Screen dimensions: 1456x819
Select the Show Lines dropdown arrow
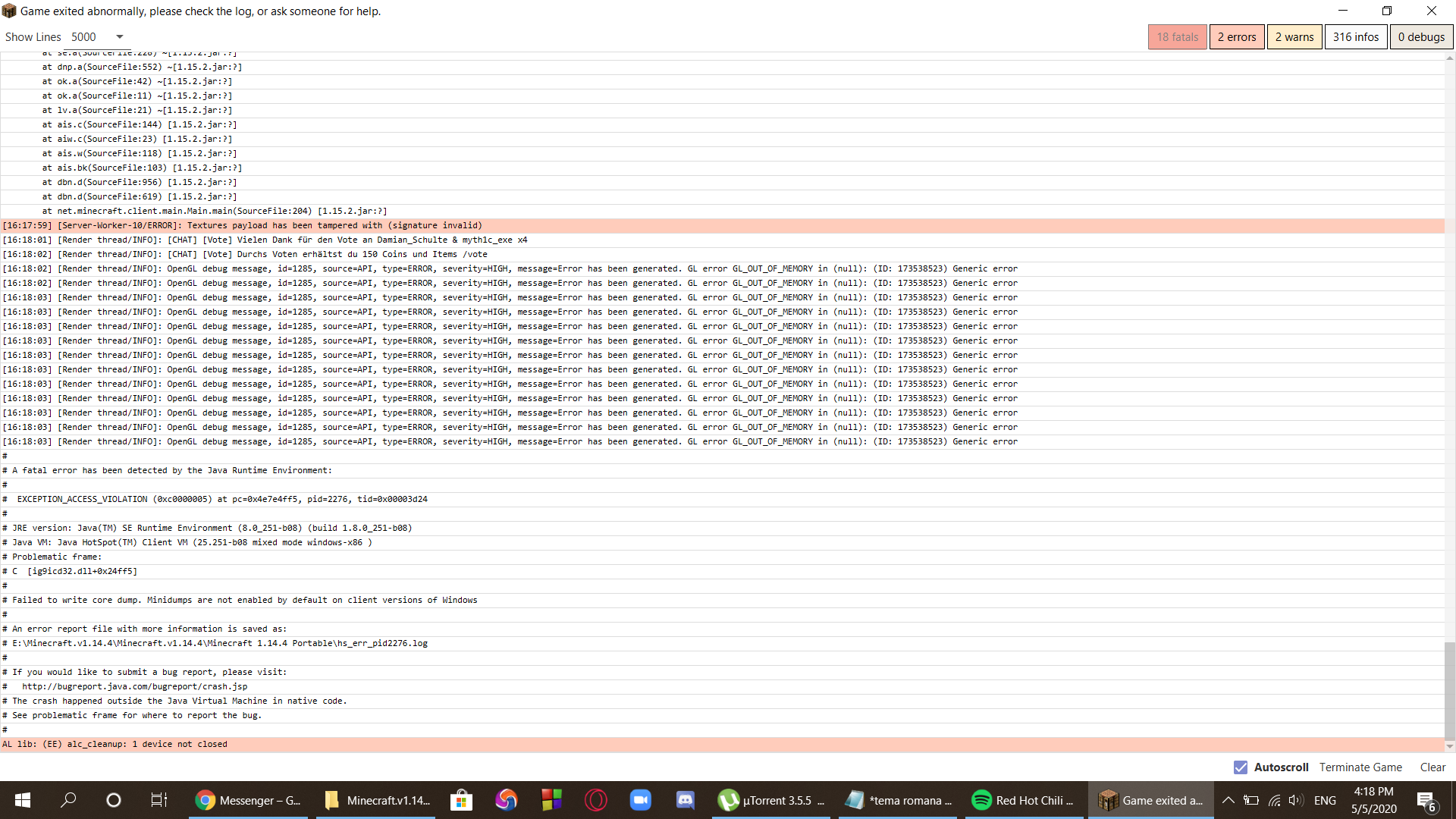(119, 37)
